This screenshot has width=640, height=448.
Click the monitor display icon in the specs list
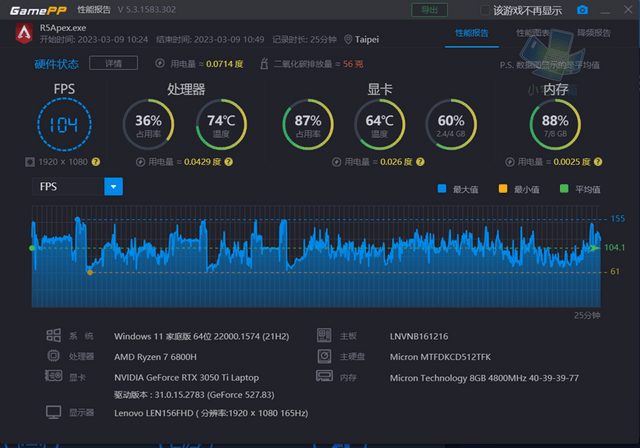click(x=53, y=412)
